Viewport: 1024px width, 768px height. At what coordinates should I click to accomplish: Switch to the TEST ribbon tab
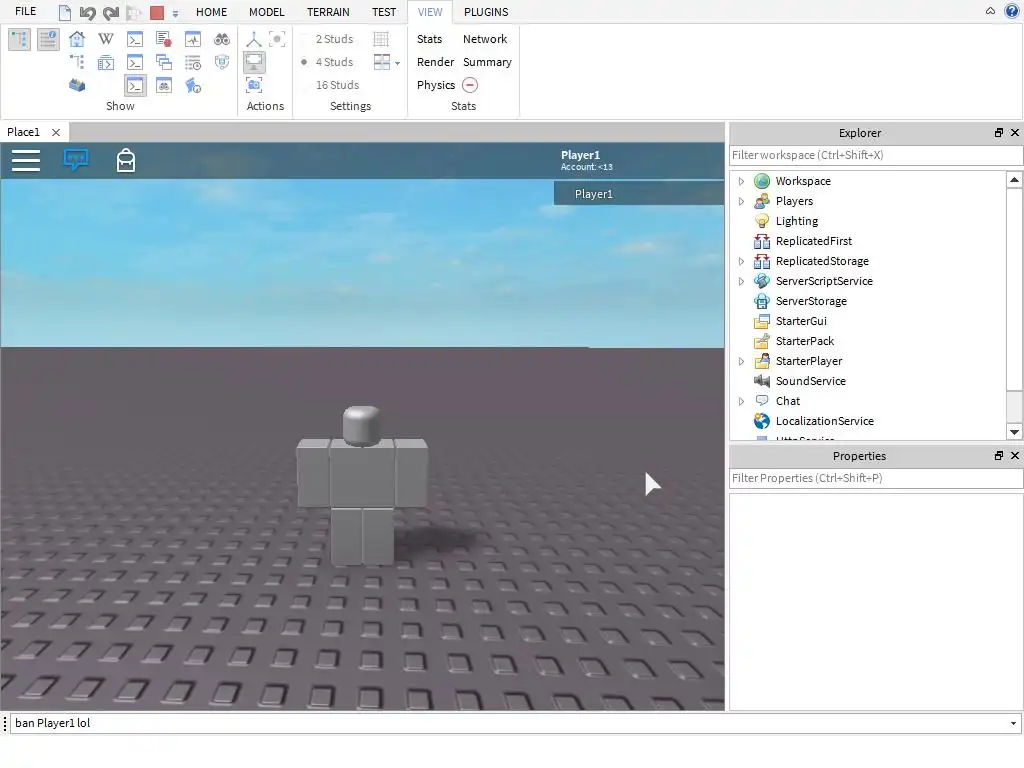pos(384,12)
